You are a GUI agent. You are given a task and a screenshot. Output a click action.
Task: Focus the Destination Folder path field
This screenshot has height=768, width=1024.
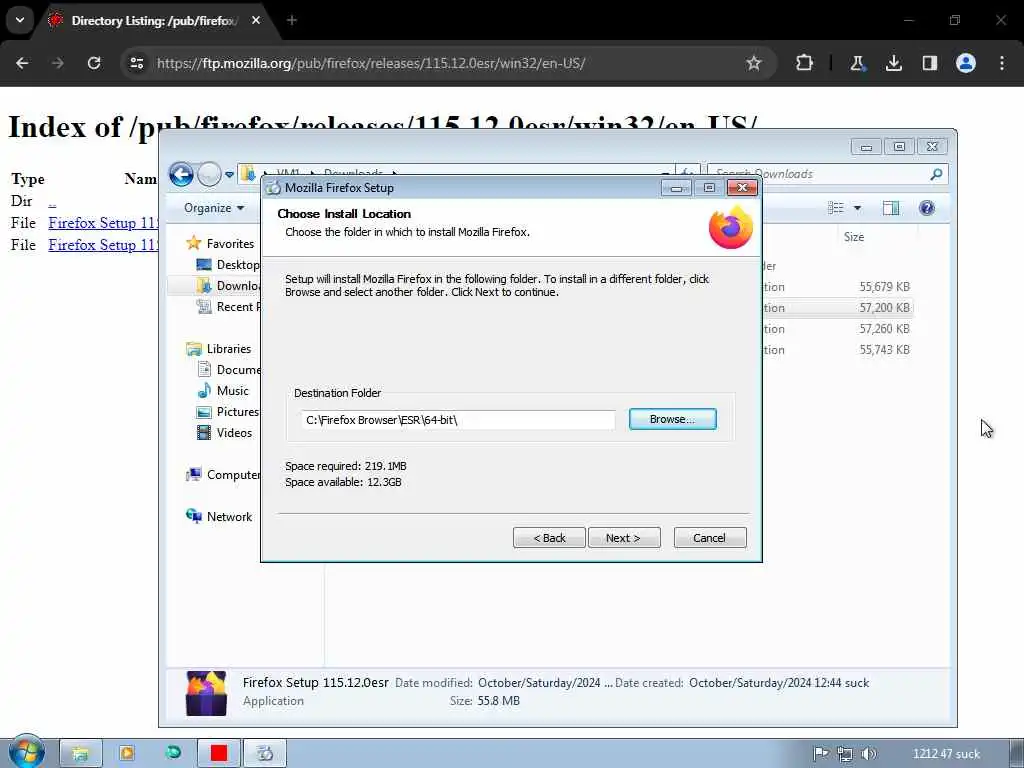click(x=458, y=420)
